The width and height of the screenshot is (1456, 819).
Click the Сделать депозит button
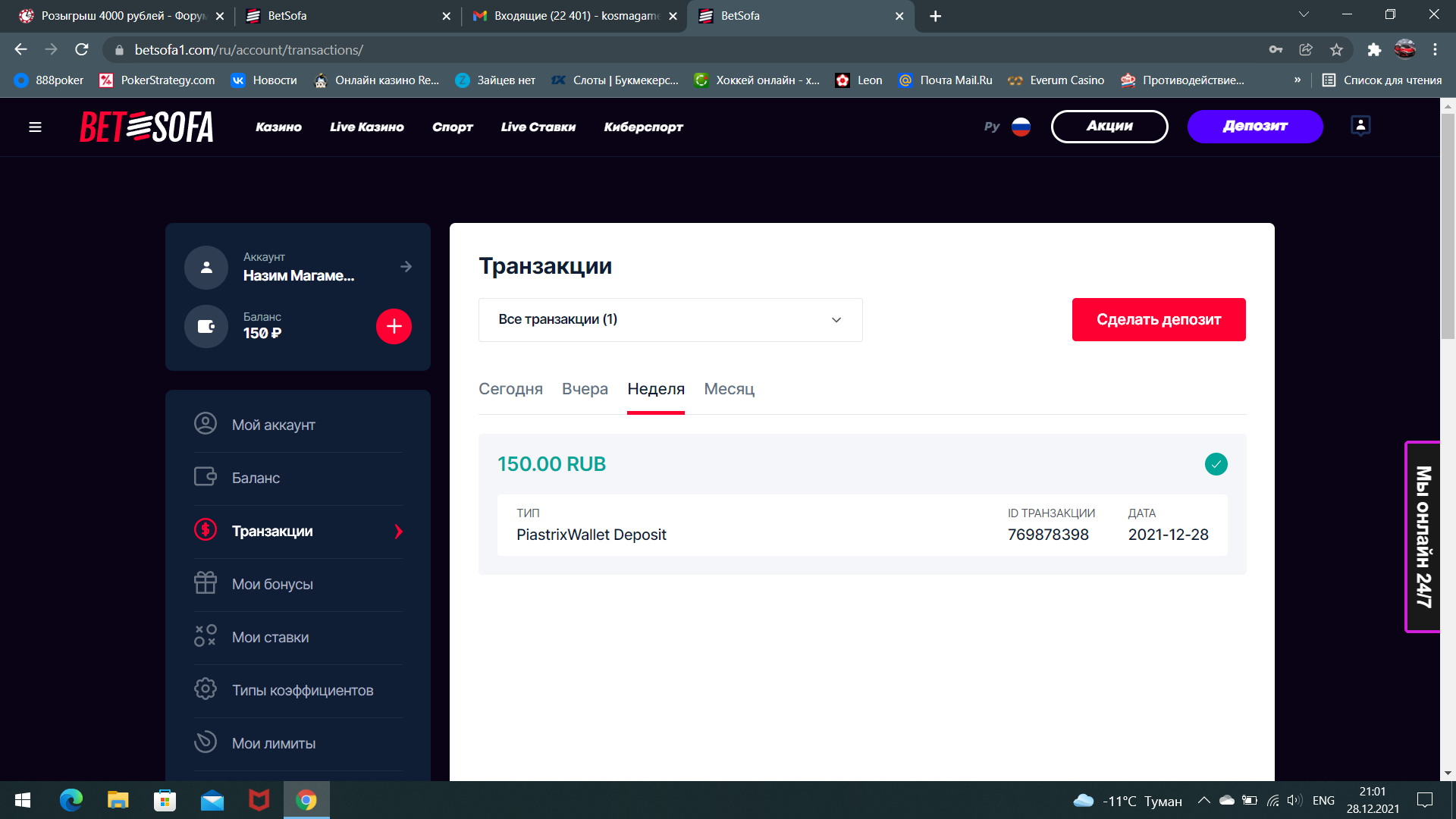[1158, 320]
